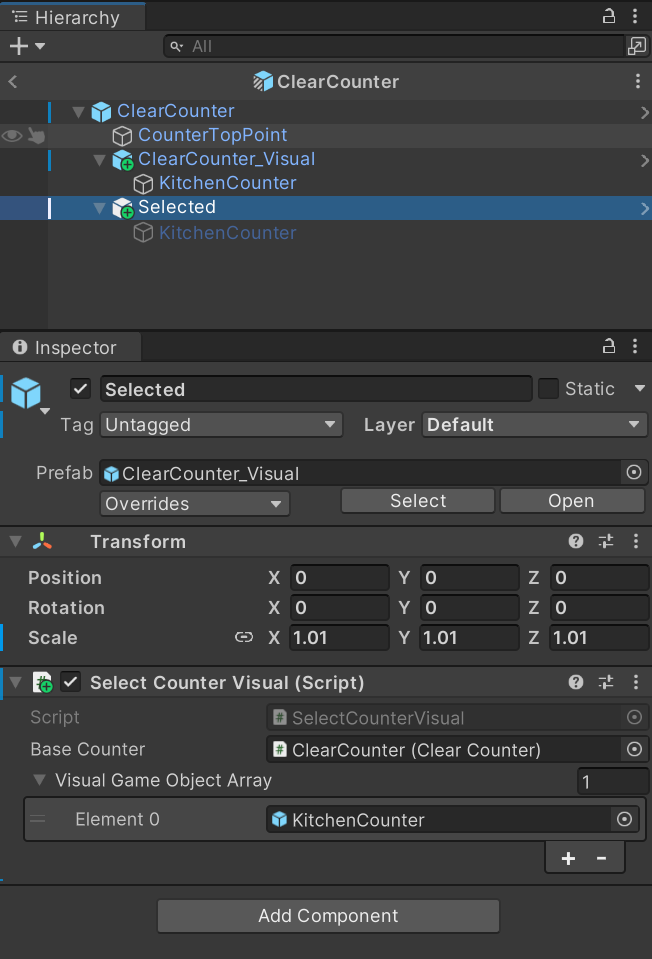Click the Scale X value field
Viewport: 652px width, 959px height.
(x=339, y=637)
